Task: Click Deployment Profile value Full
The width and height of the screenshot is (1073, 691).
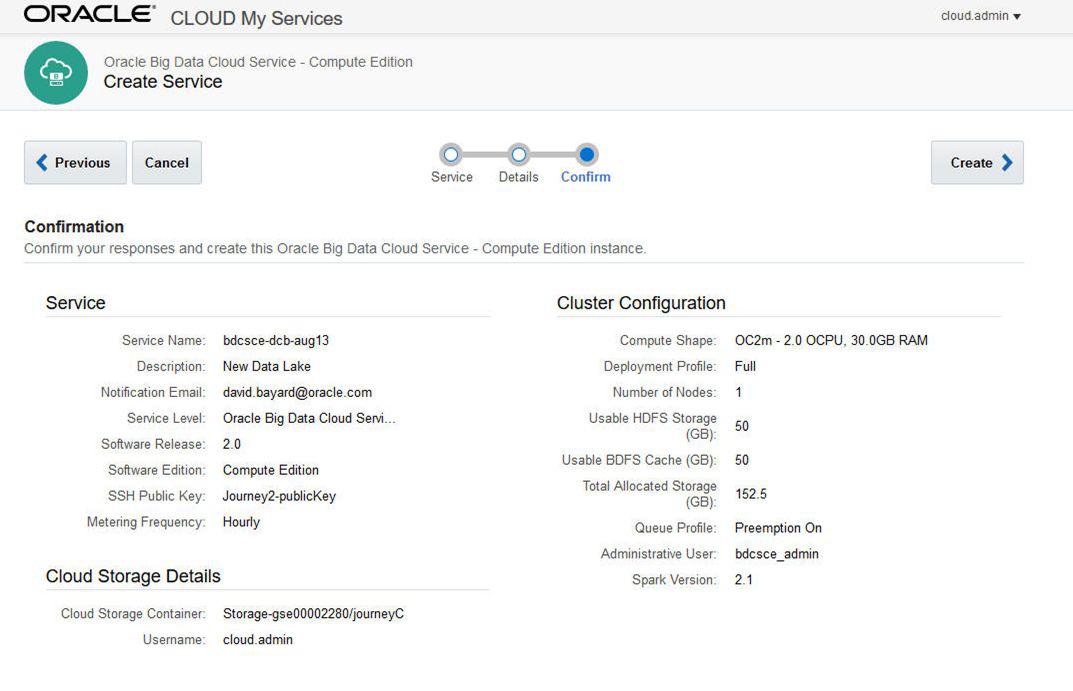Action: (745, 366)
